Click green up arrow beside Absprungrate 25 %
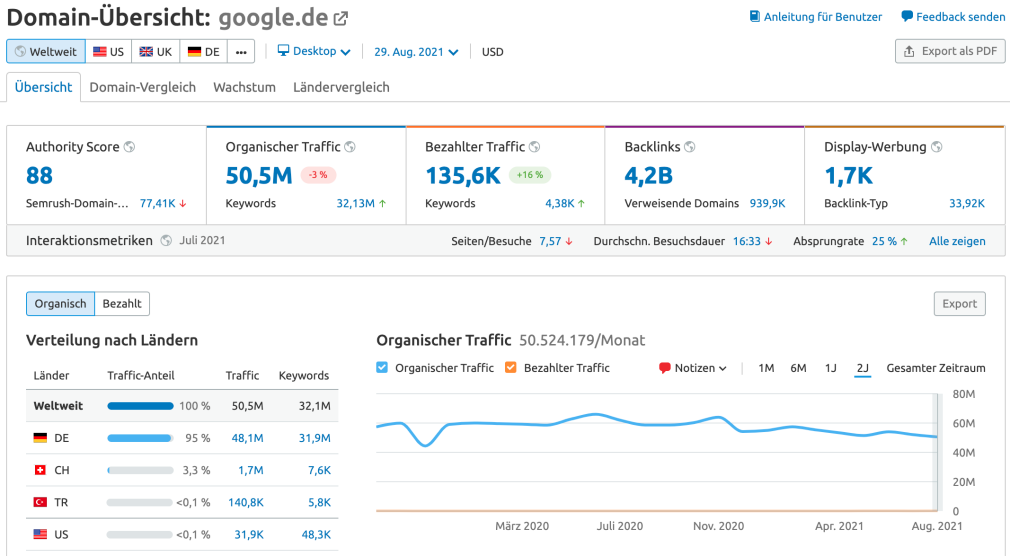 point(904,241)
